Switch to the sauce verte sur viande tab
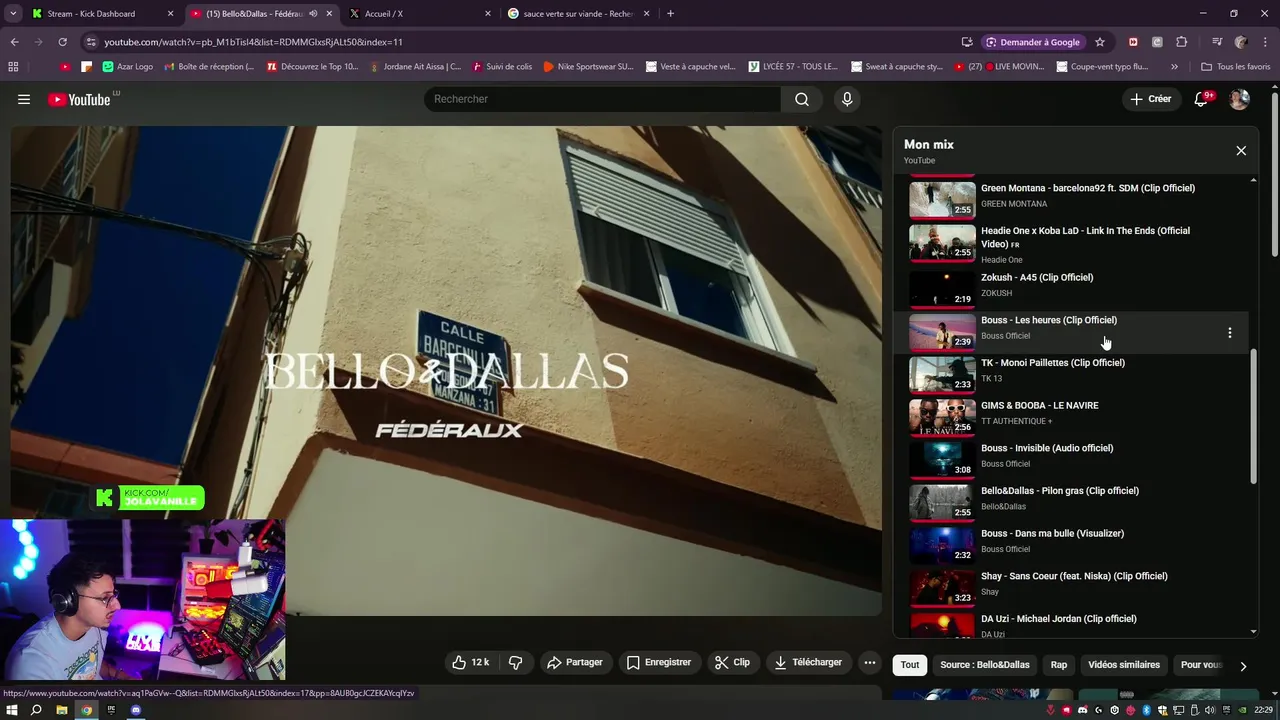The image size is (1280, 720). (x=577, y=14)
